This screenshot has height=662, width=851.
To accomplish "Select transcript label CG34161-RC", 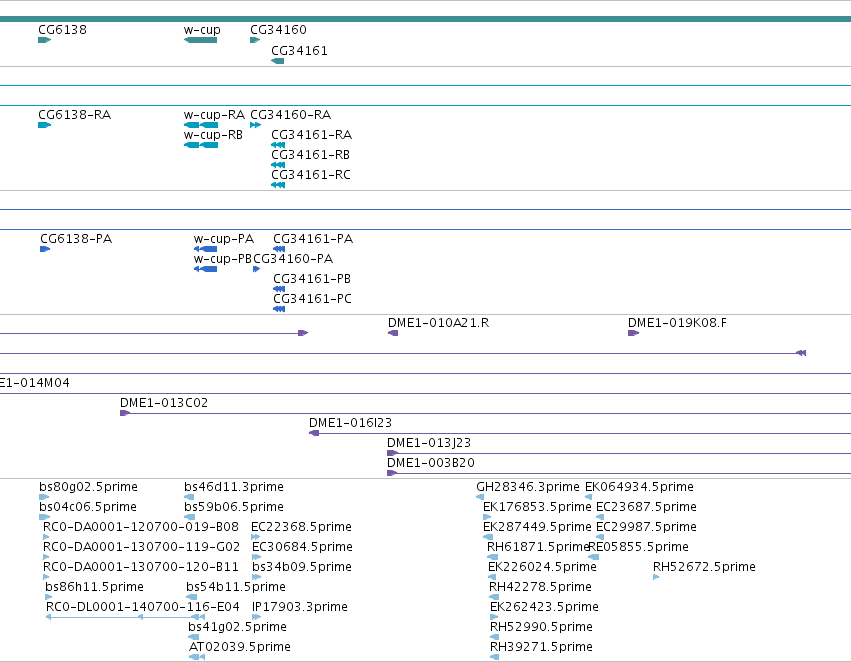I will point(311,175).
